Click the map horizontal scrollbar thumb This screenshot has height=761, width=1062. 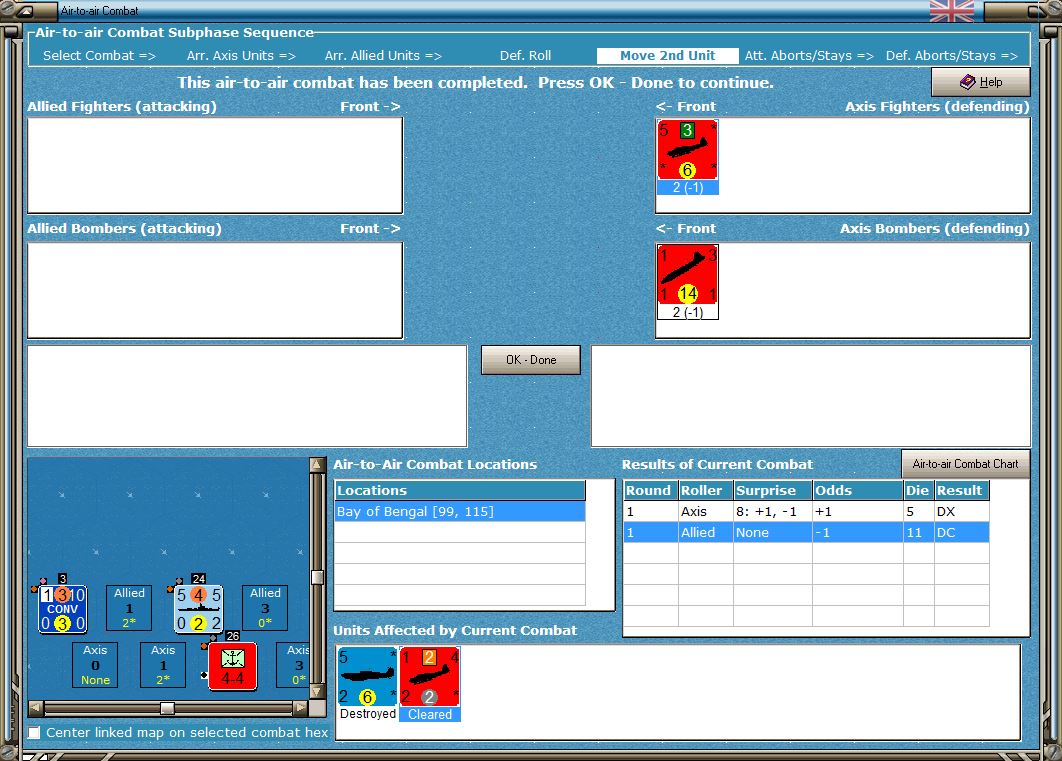coord(167,708)
